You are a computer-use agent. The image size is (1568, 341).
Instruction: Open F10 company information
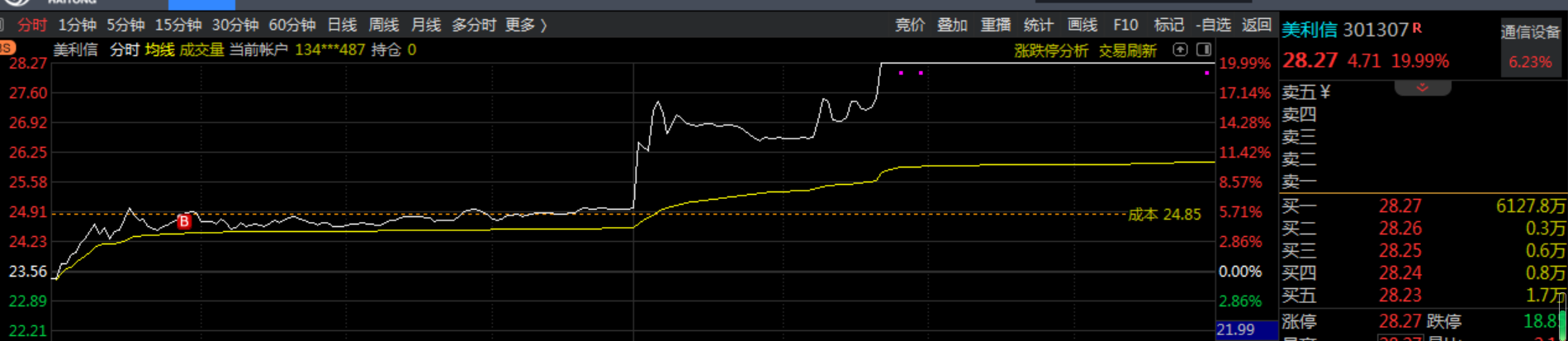[1125, 25]
